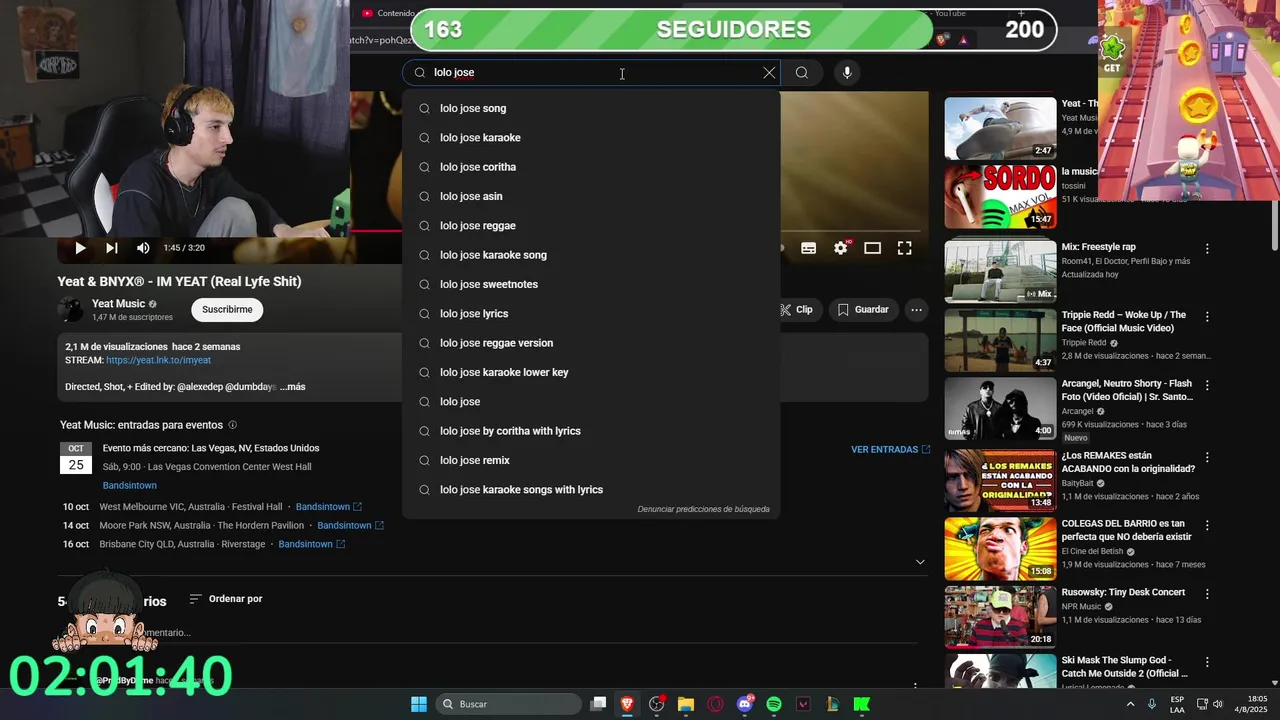1280x720 pixels.
Task: Expand events list with the chevron arrow
Action: pyautogui.click(x=920, y=562)
